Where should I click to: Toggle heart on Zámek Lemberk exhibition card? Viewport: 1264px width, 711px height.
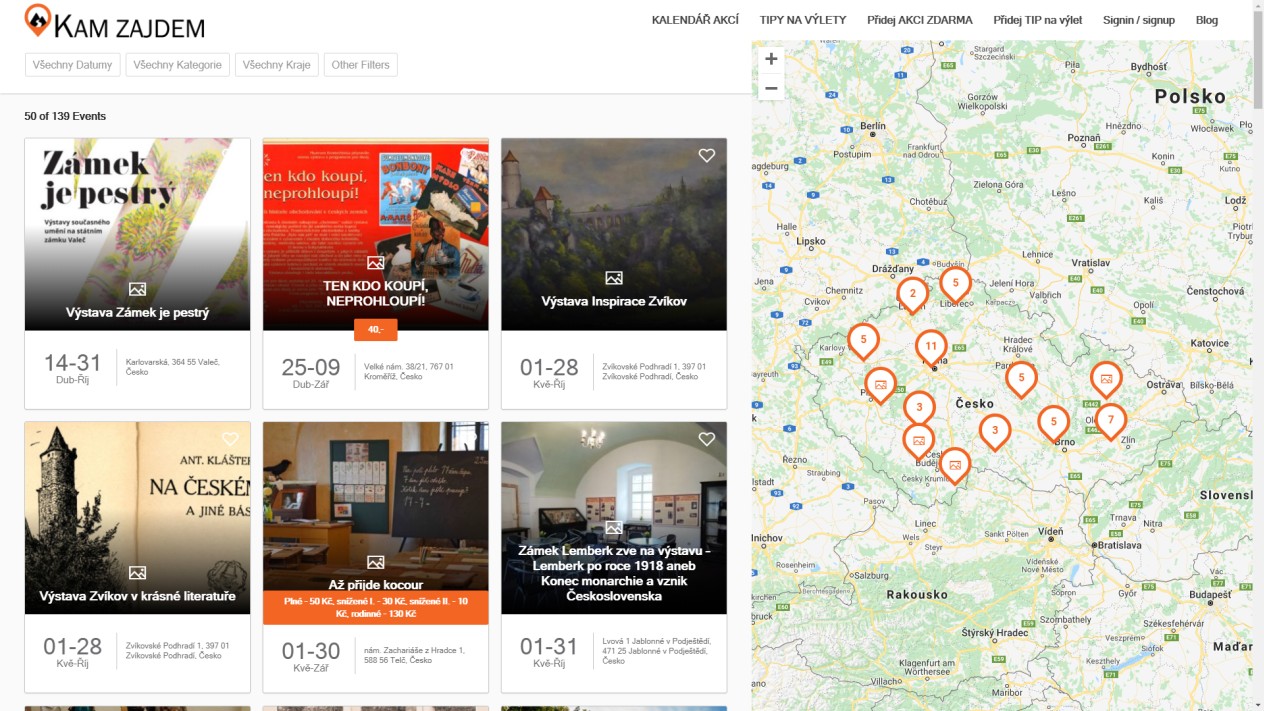click(707, 439)
